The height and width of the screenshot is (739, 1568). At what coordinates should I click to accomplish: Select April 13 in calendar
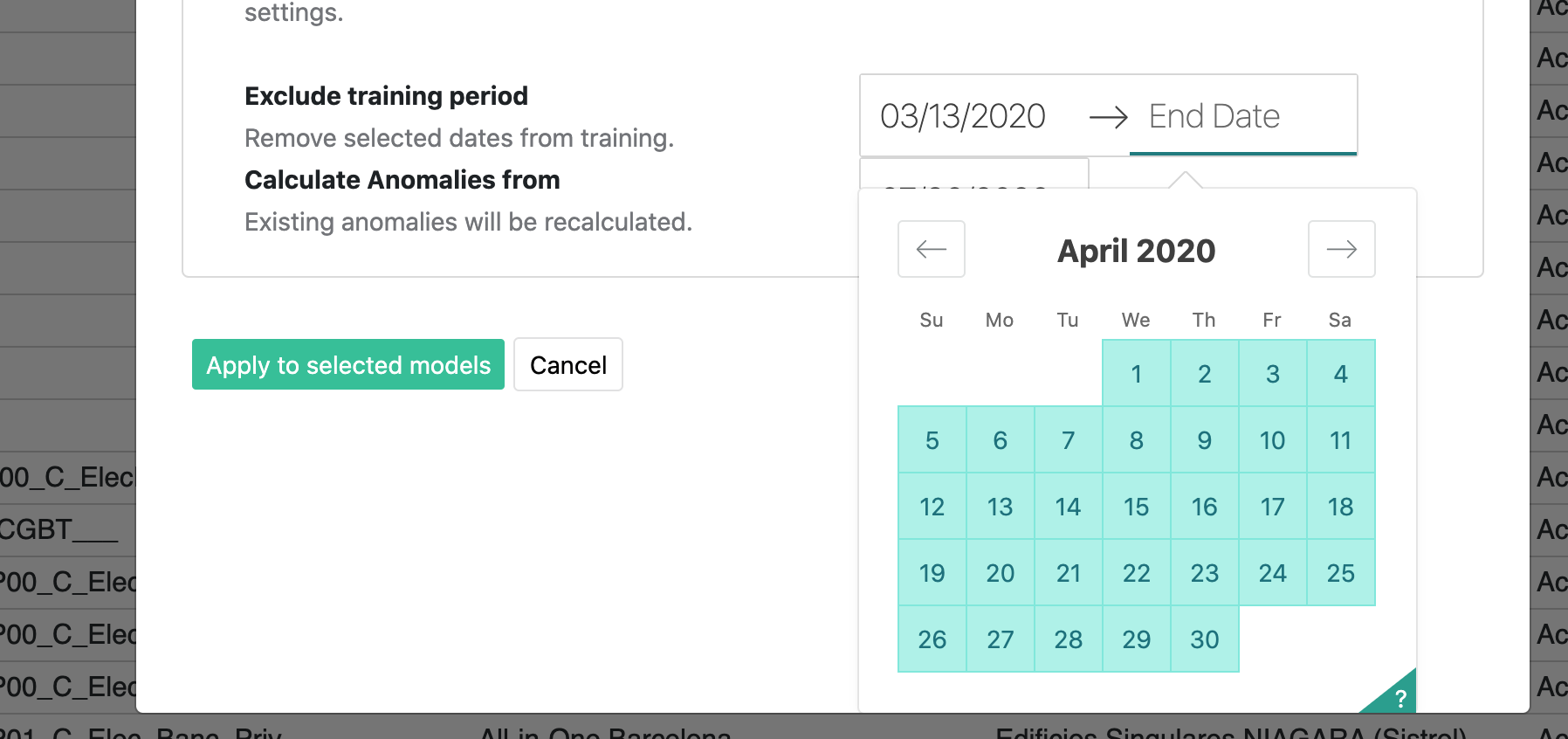(x=1001, y=506)
